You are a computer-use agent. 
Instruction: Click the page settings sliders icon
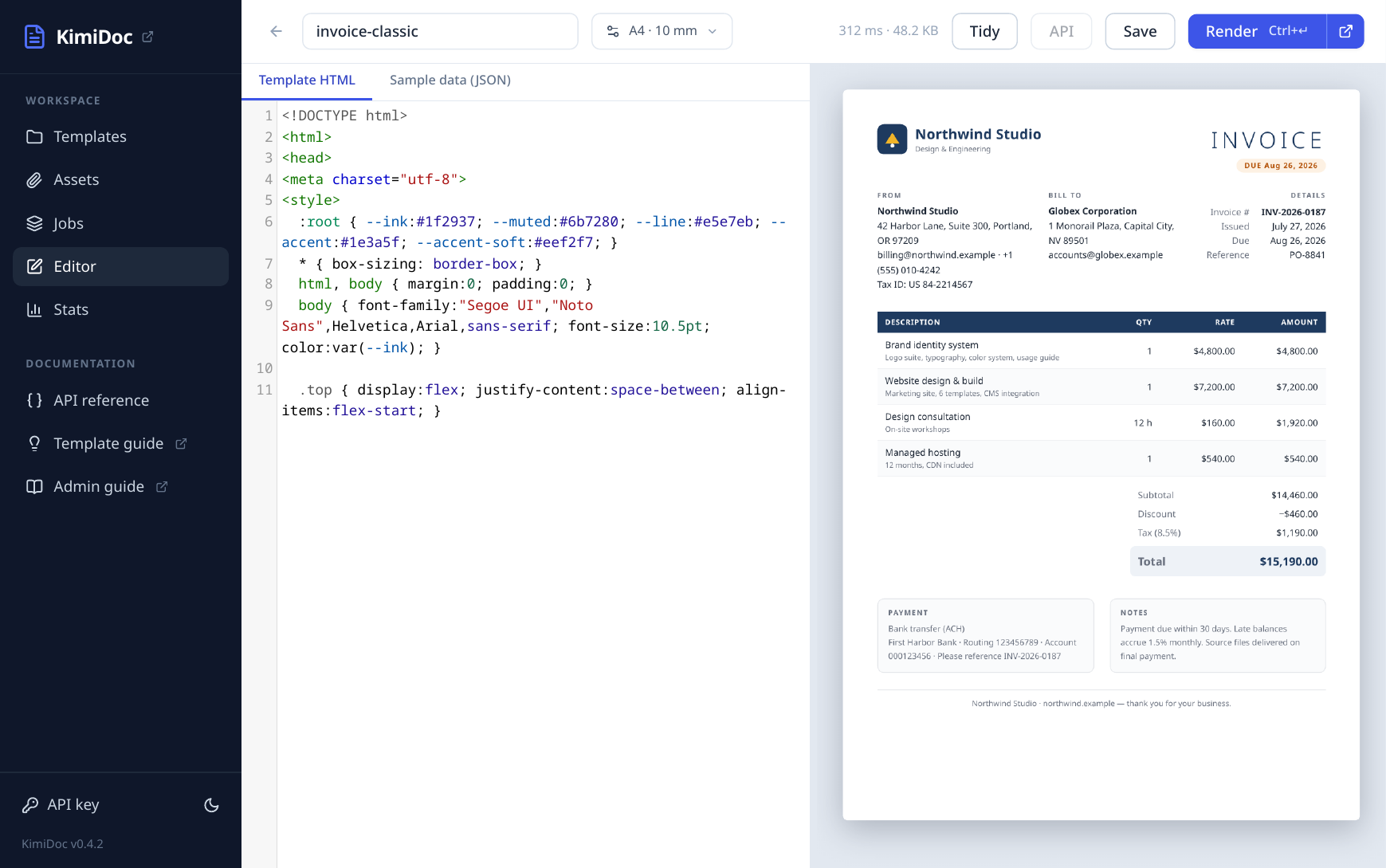613,31
